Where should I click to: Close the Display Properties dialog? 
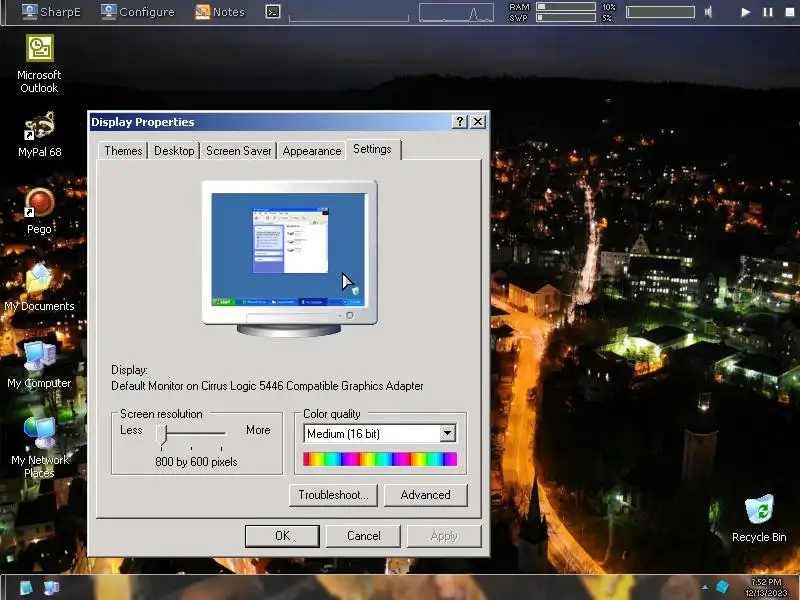click(478, 121)
